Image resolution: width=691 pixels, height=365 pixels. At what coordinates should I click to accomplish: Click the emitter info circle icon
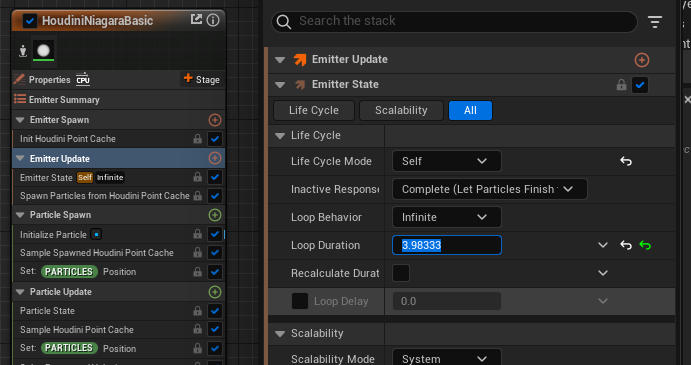(x=213, y=20)
